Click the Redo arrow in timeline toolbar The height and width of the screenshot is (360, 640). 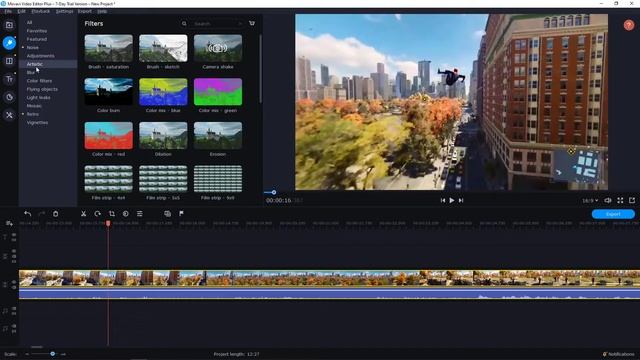tap(41, 213)
